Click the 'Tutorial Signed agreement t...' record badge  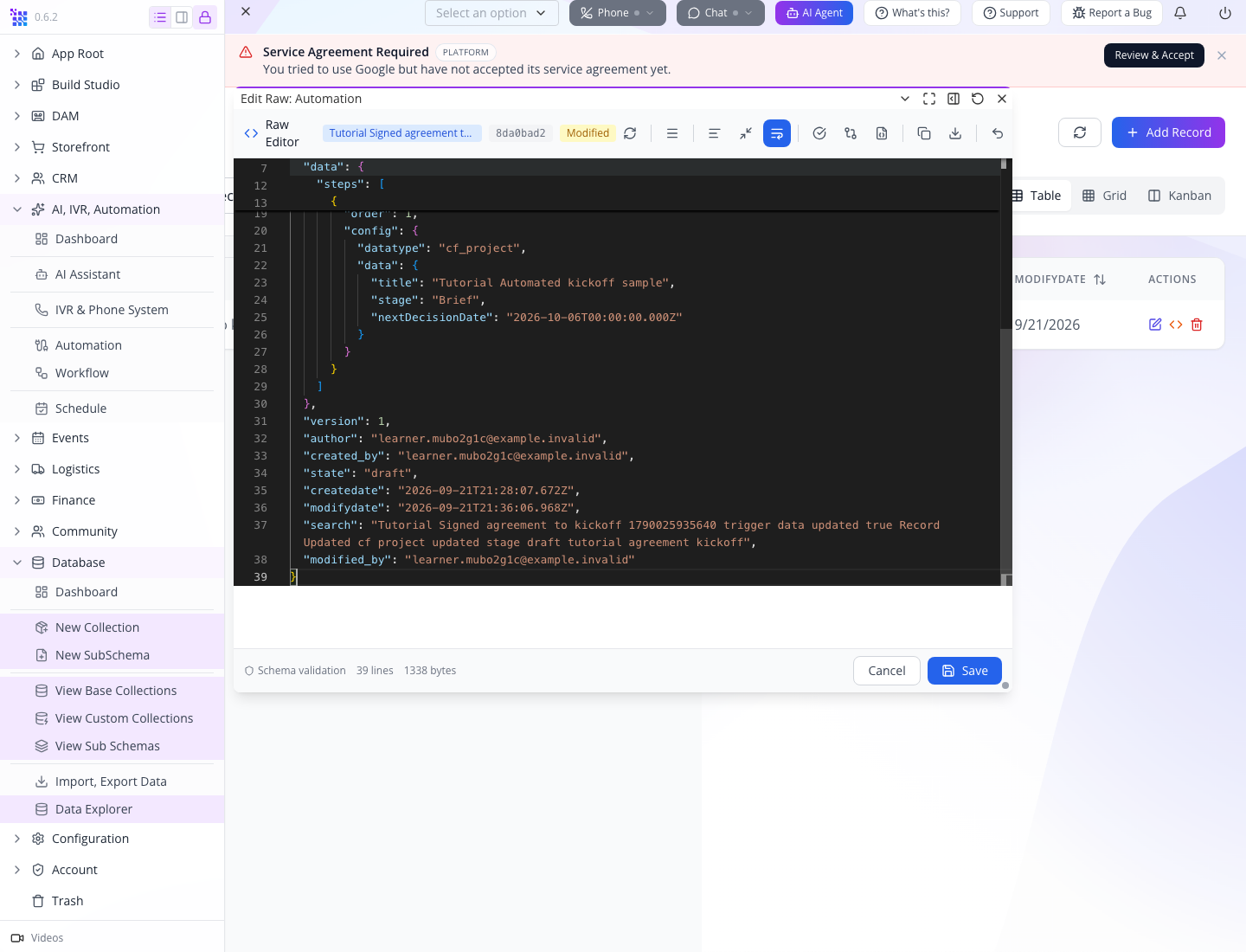[x=402, y=133]
